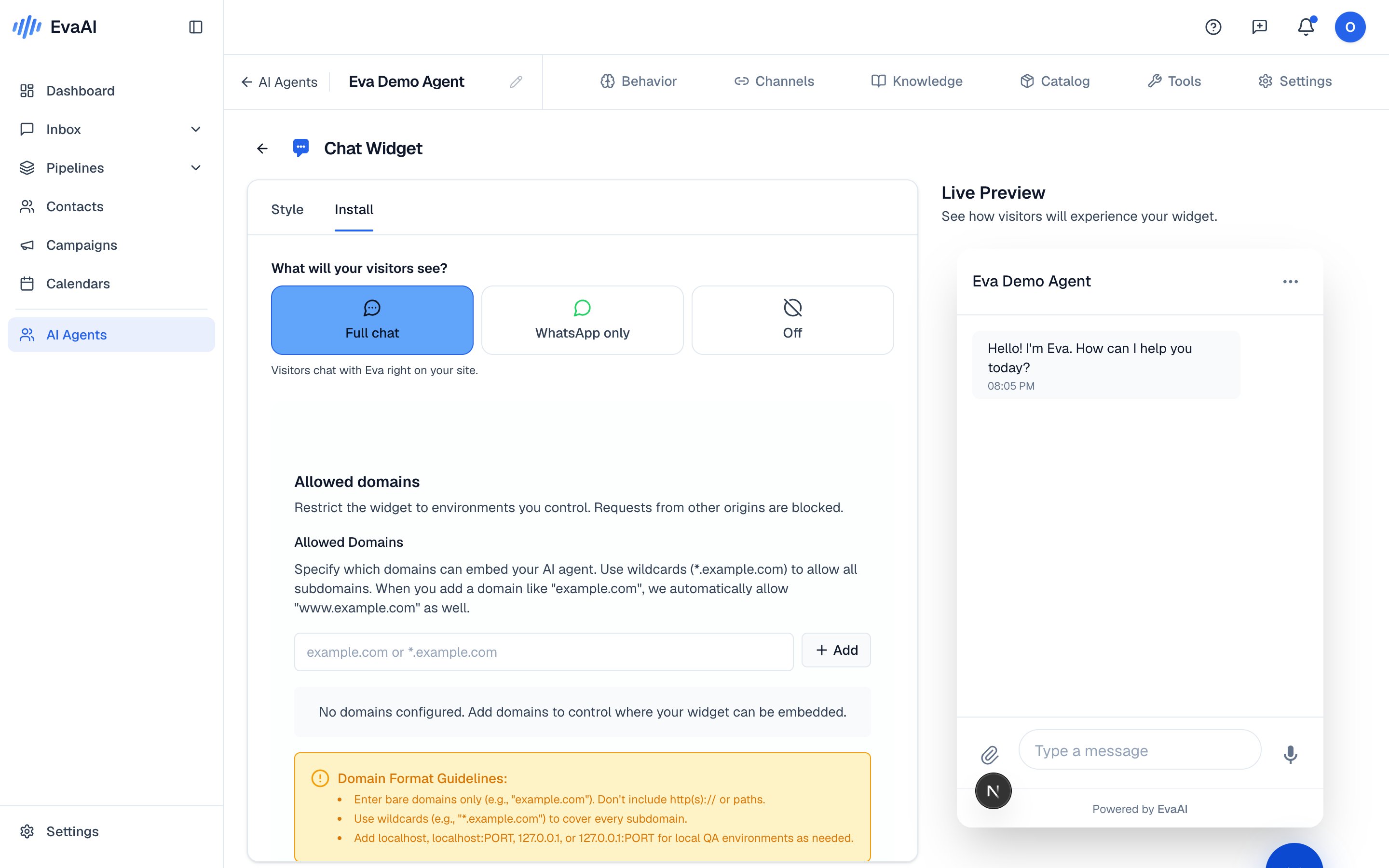
Task: Switch to the Knowledge tab
Action: pos(917,81)
